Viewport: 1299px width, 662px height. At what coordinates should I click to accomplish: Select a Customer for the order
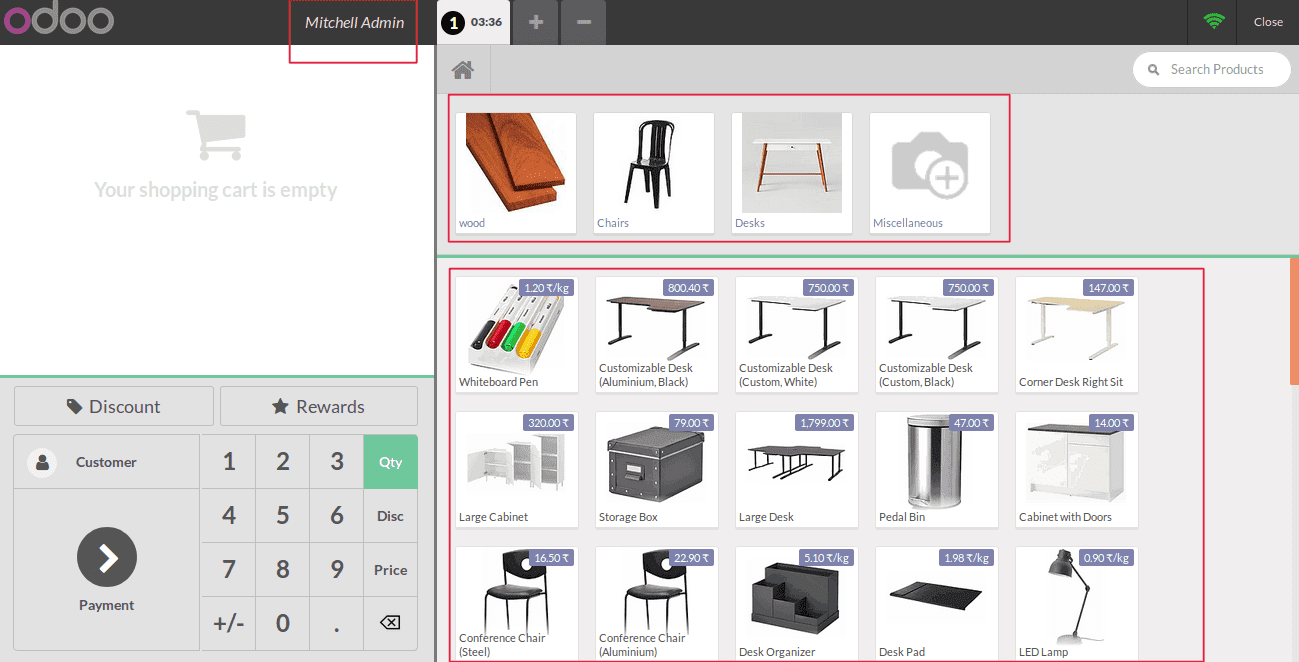point(106,462)
